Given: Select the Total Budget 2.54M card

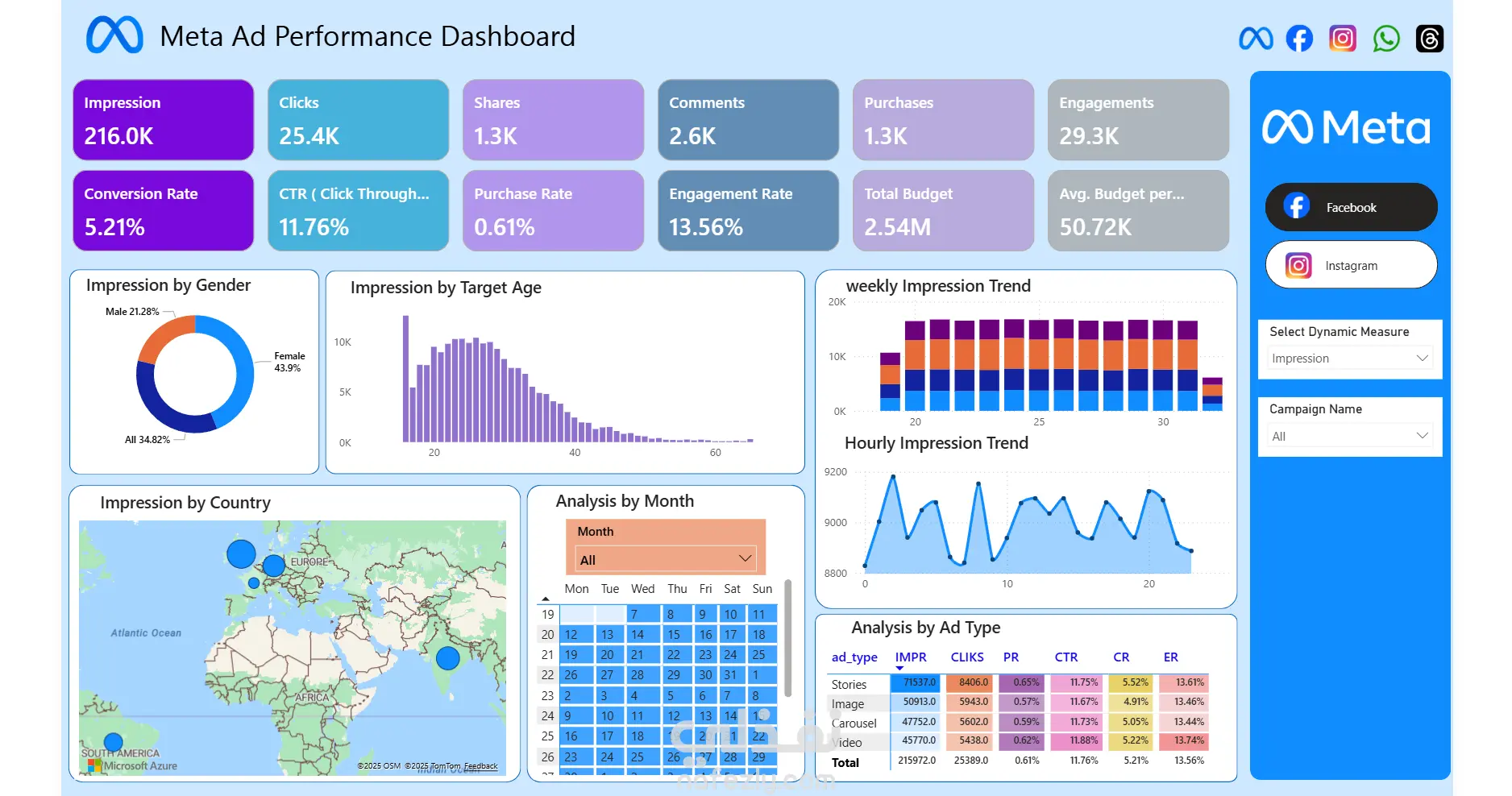Looking at the screenshot, I should pos(944,210).
